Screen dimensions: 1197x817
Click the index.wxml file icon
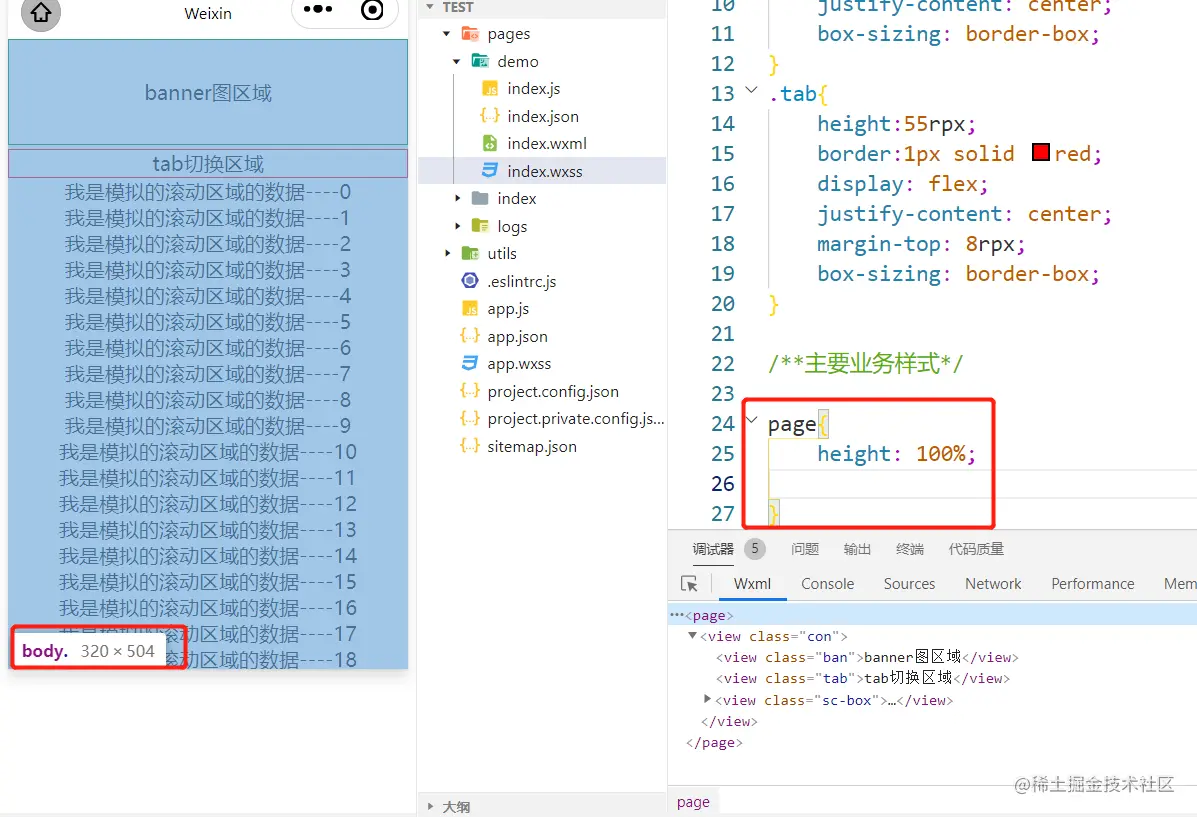[x=490, y=144]
